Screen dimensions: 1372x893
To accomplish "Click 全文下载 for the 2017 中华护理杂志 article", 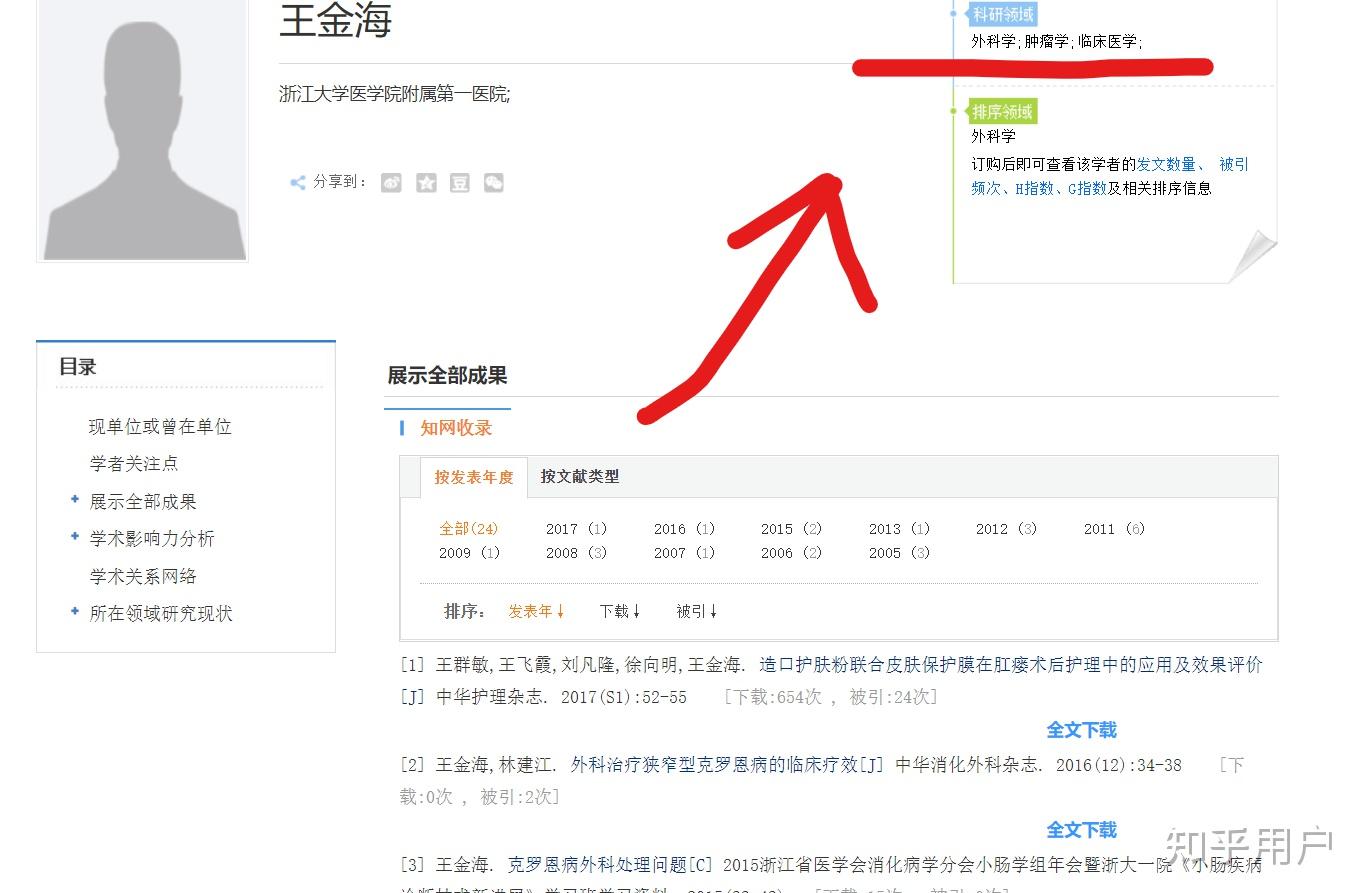I will 1082,730.
